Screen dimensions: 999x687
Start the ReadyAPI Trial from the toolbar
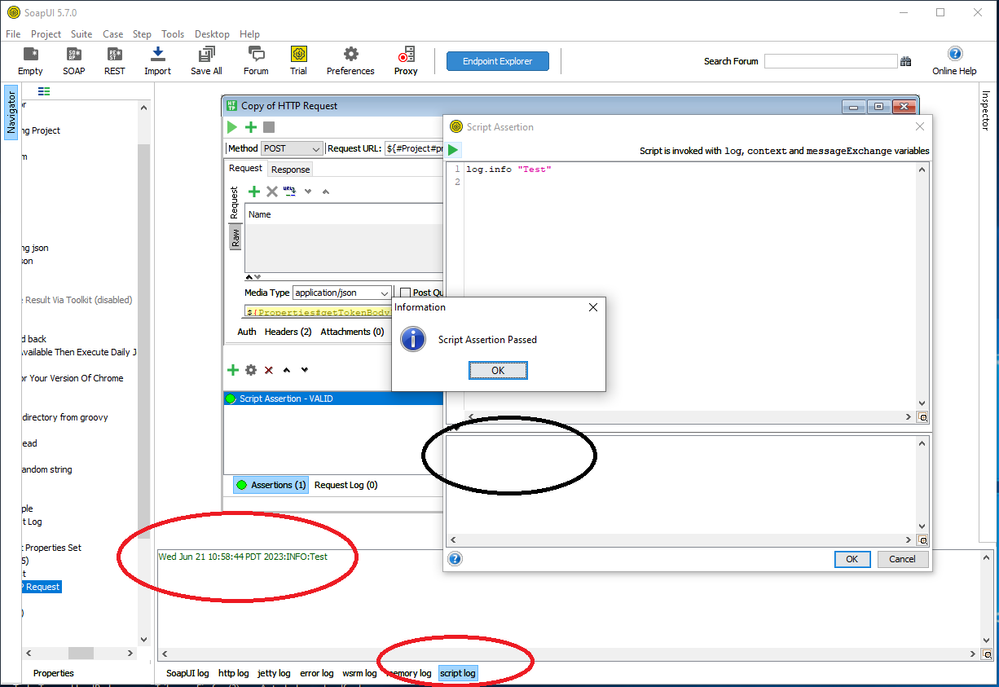point(299,61)
